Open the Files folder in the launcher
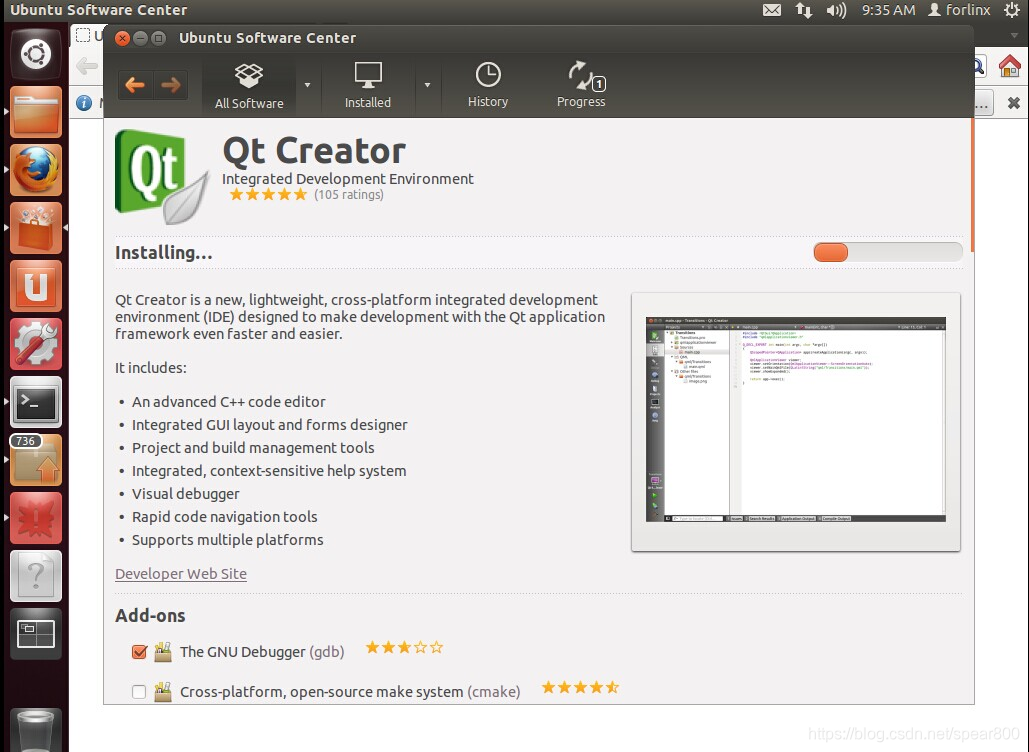Image resolution: width=1029 pixels, height=752 pixels. (36, 112)
